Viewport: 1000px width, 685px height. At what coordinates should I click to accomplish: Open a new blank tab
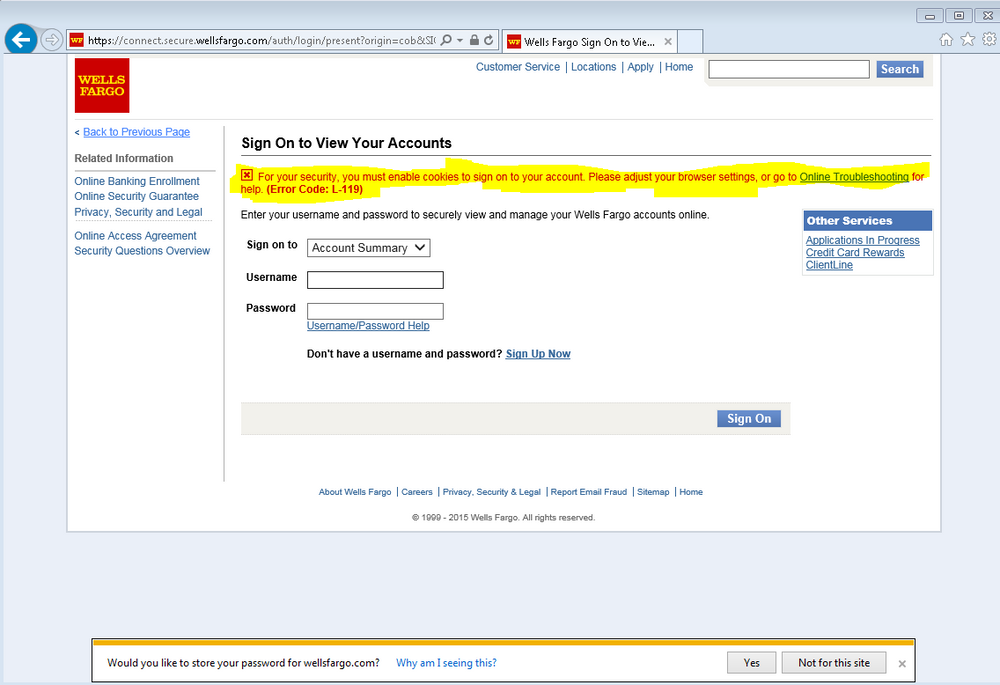pyautogui.click(x=690, y=41)
